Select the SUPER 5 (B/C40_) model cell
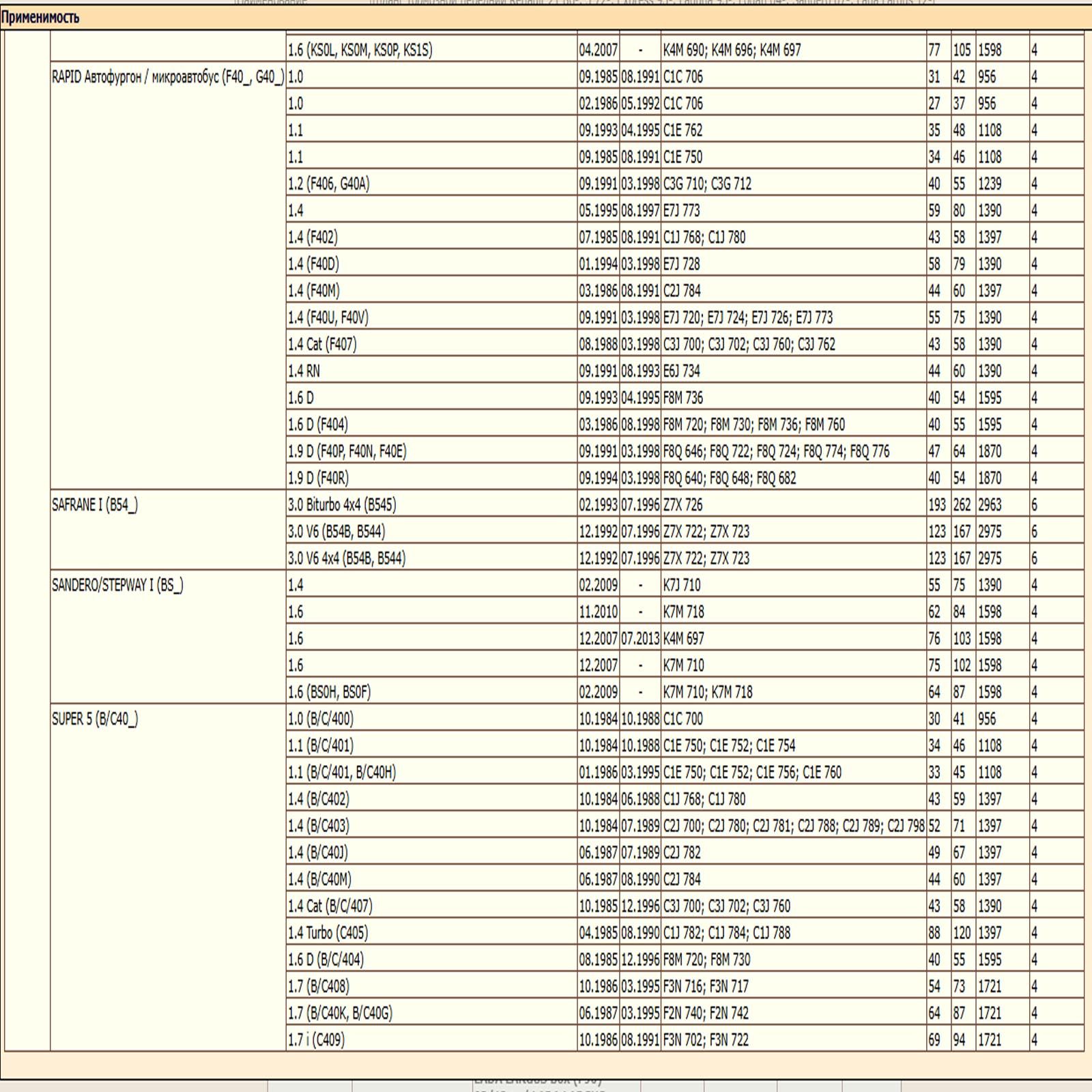1092x1092 pixels. (95, 719)
